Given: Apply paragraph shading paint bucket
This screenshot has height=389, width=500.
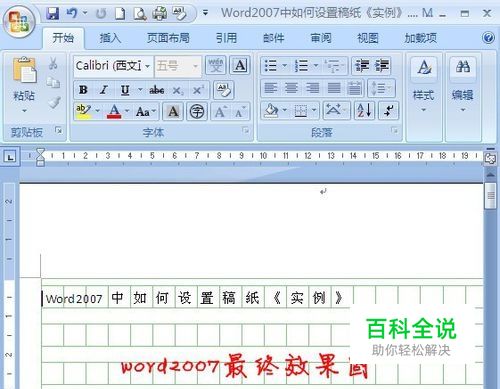Looking at the screenshot, I should coord(271,111).
